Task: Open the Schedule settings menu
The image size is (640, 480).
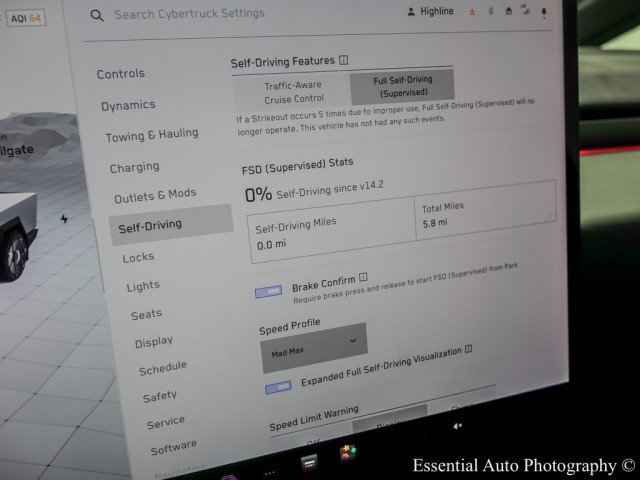Action: [x=163, y=368]
